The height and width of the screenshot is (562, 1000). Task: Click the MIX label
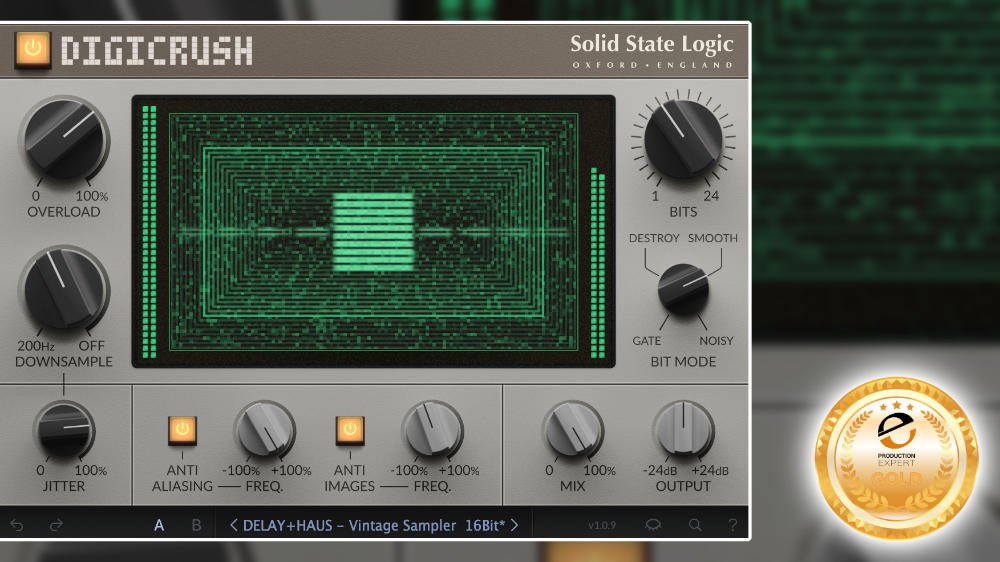pos(573,486)
